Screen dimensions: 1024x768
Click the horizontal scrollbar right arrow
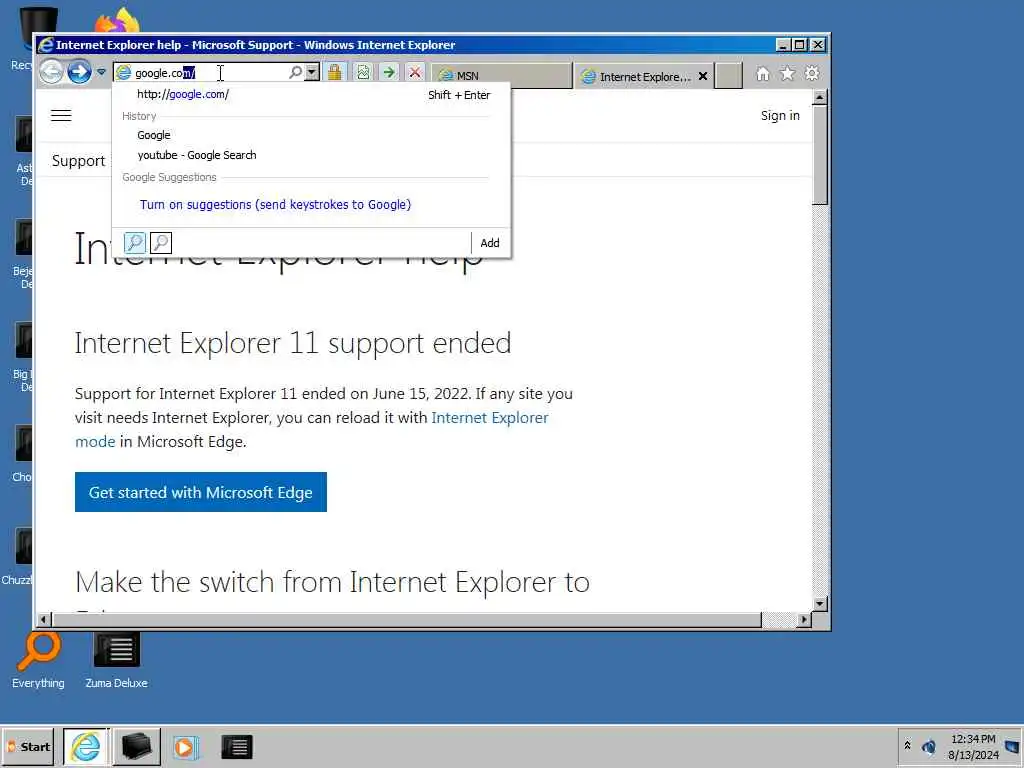click(804, 619)
